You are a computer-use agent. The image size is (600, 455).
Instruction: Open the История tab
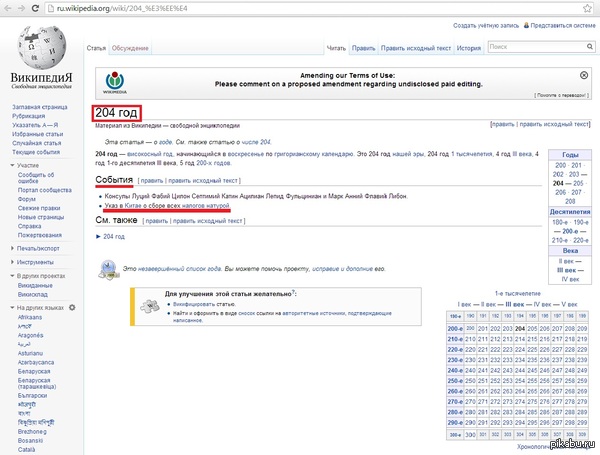[469, 48]
